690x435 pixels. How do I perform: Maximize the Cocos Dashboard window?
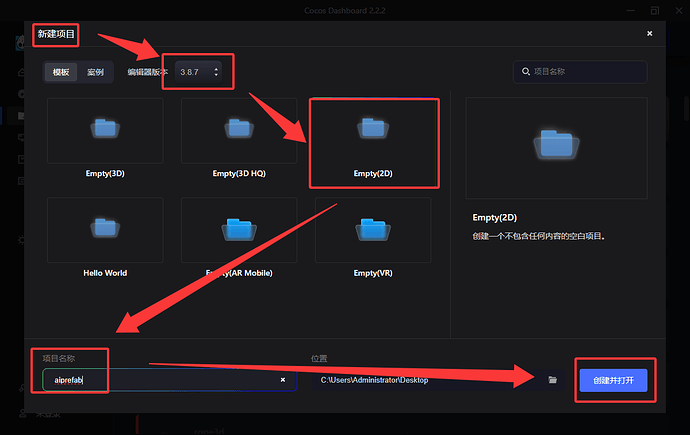655,11
